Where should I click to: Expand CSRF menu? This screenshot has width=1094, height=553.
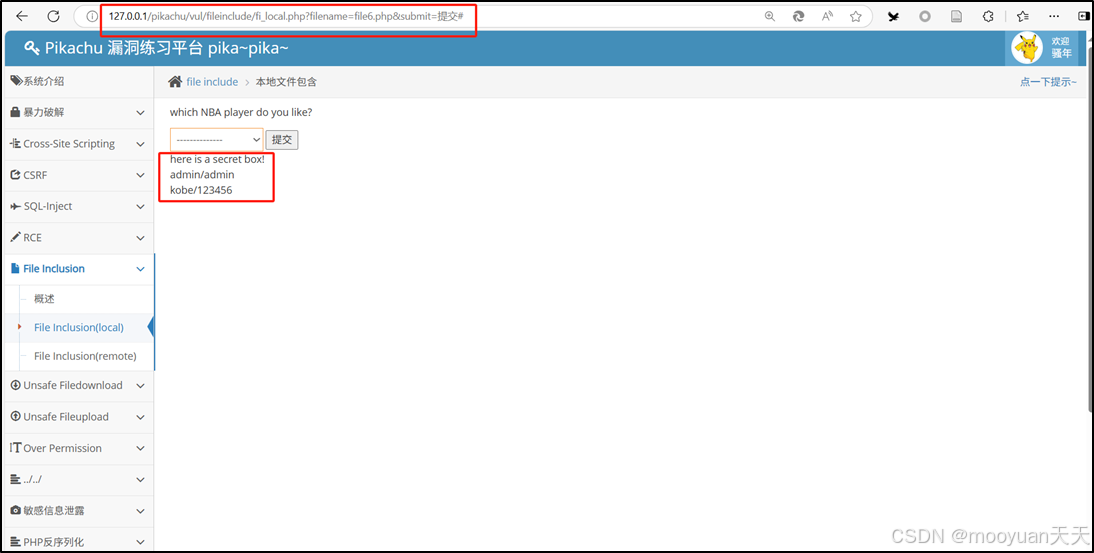point(79,175)
